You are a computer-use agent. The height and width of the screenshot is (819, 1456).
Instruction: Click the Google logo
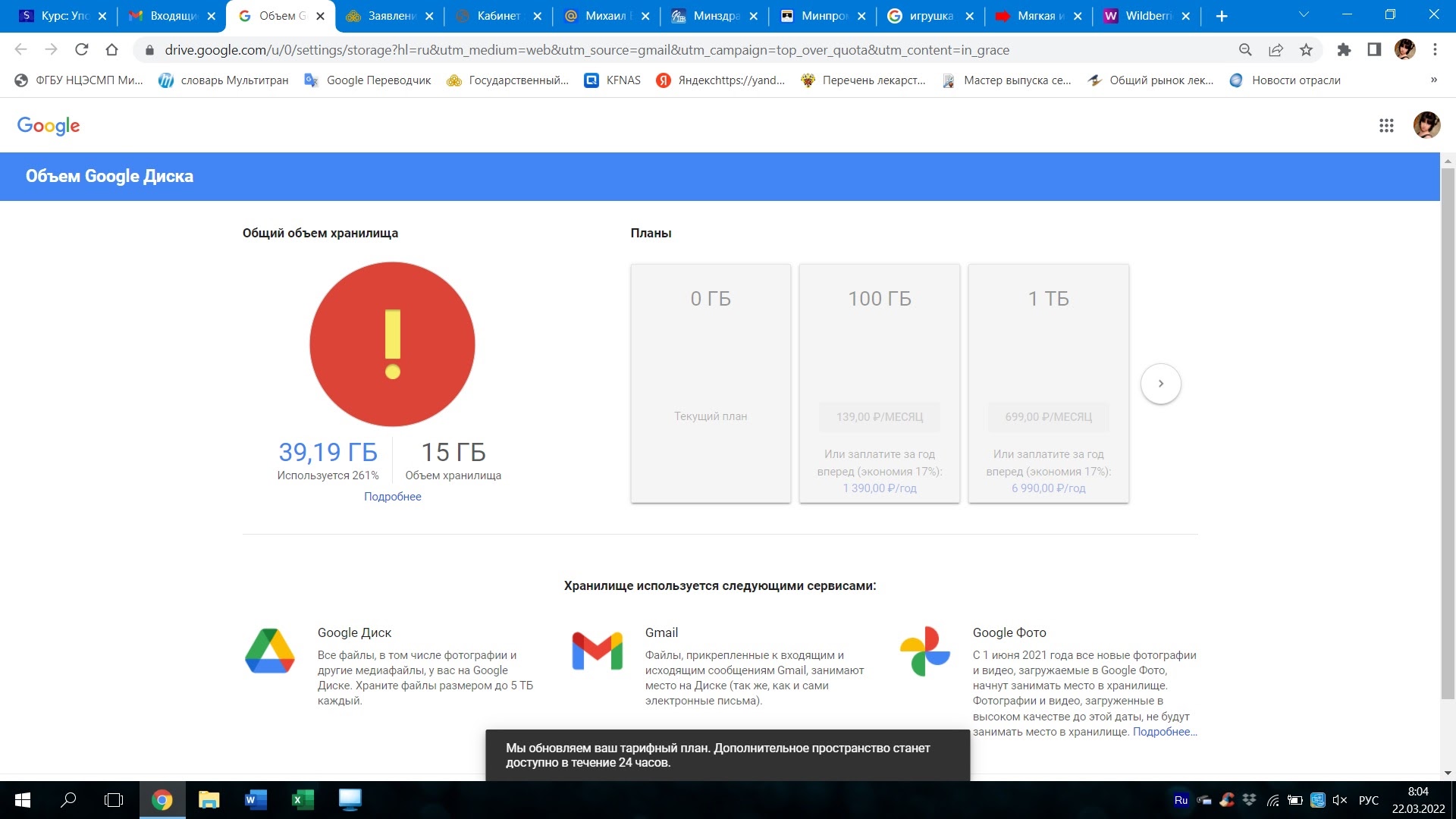(49, 126)
